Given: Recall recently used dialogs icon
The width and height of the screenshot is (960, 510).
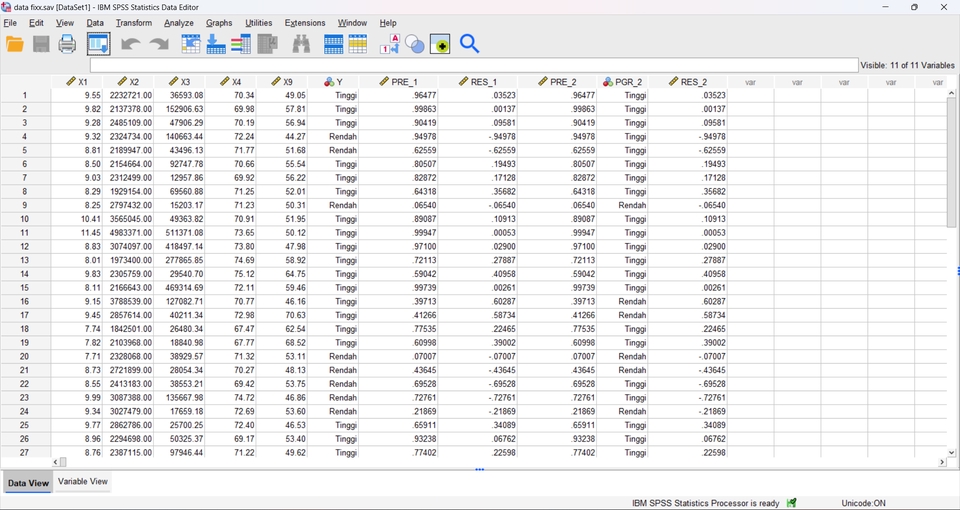Looking at the screenshot, I should pyautogui.click(x=99, y=44).
